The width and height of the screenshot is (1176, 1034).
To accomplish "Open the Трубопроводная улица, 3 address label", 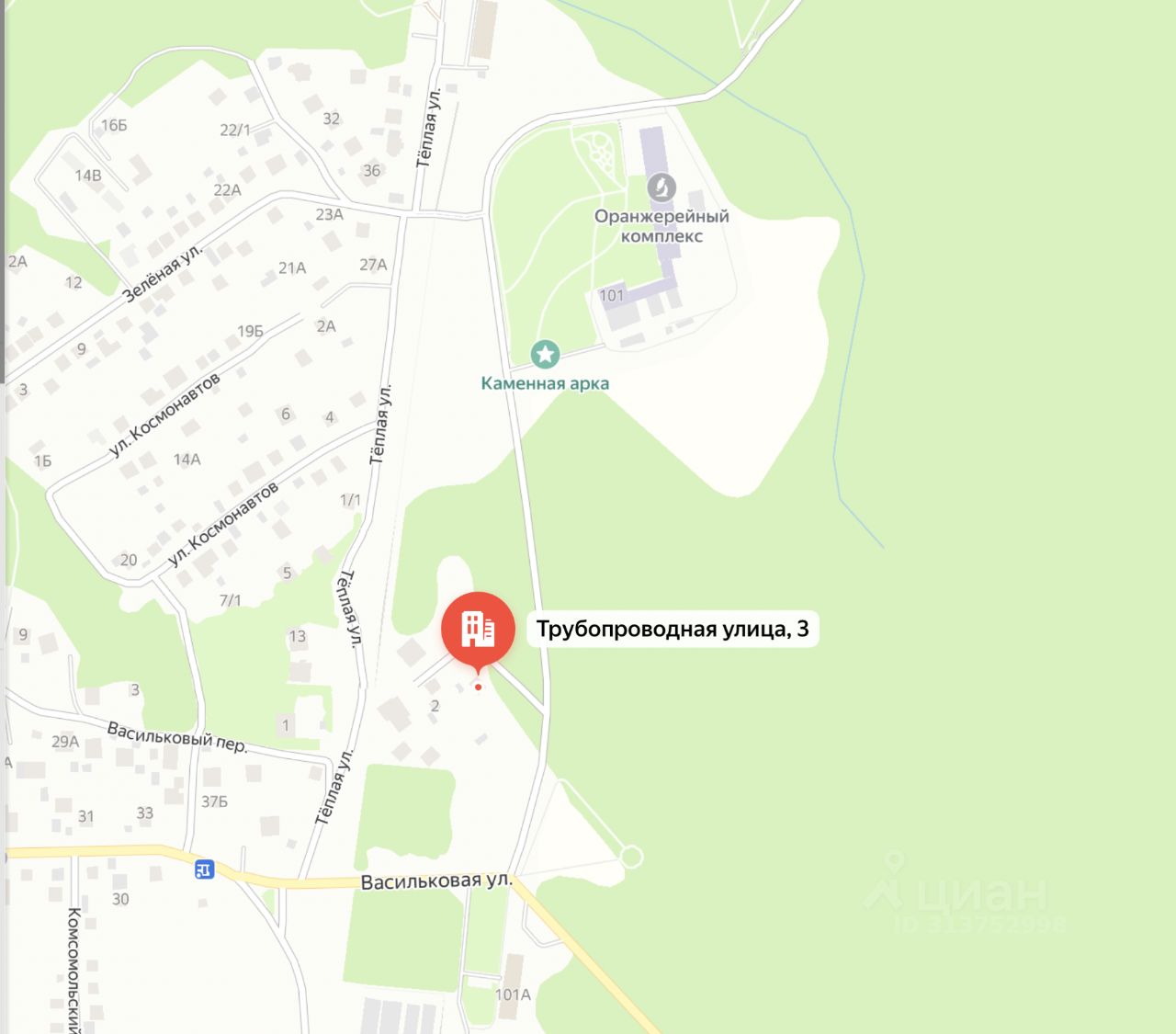I will click(x=673, y=629).
